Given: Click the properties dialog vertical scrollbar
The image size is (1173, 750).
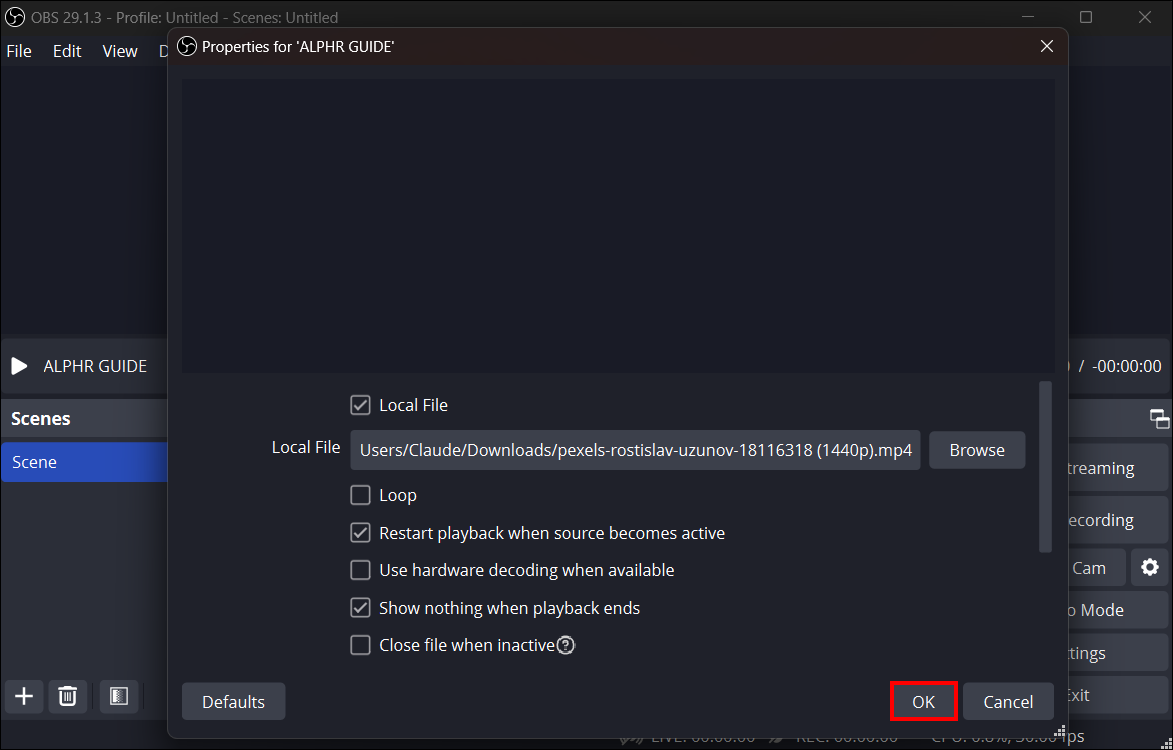Looking at the screenshot, I should (1045, 467).
